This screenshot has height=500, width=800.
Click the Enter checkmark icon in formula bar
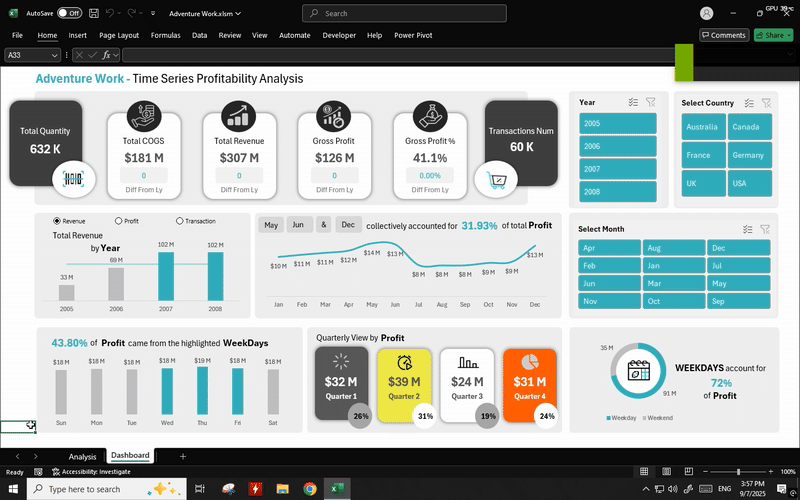92,55
